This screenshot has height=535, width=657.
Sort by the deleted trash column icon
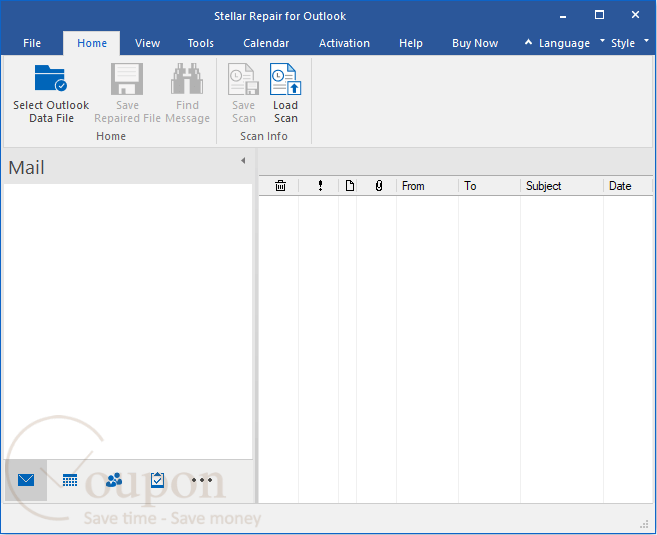point(280,186)
